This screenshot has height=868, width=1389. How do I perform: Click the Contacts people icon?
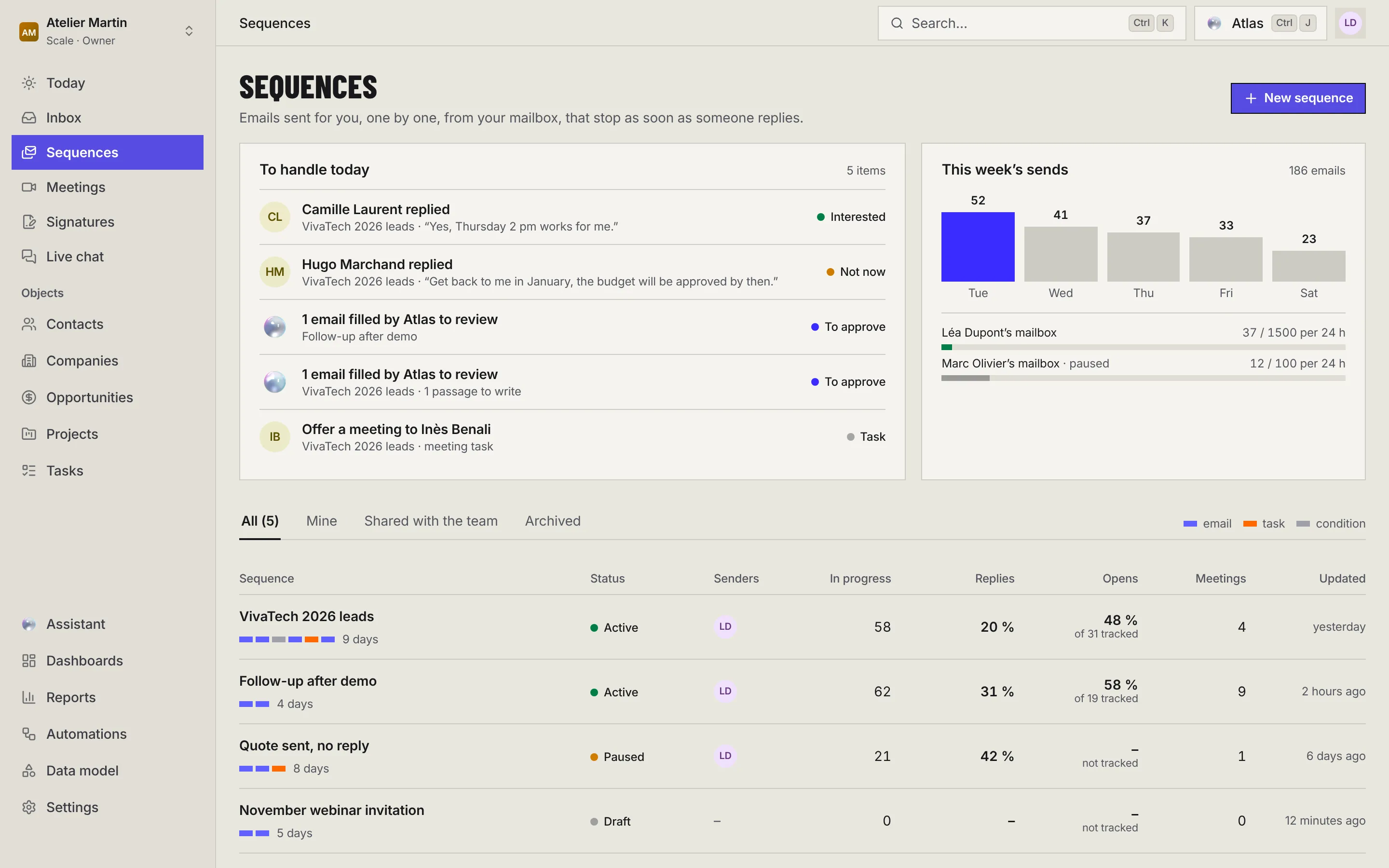click(x=29, y=325)
